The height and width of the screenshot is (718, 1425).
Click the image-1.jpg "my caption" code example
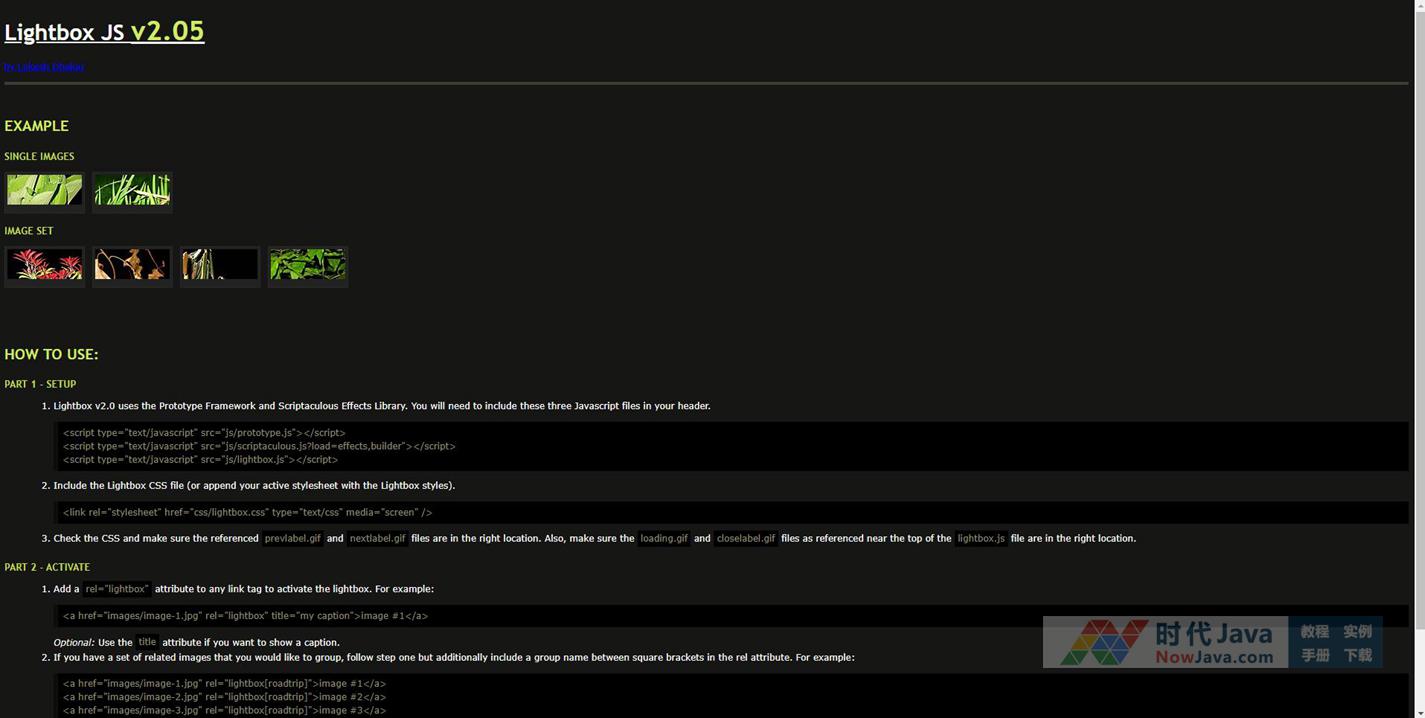click(x=245, y=616)
